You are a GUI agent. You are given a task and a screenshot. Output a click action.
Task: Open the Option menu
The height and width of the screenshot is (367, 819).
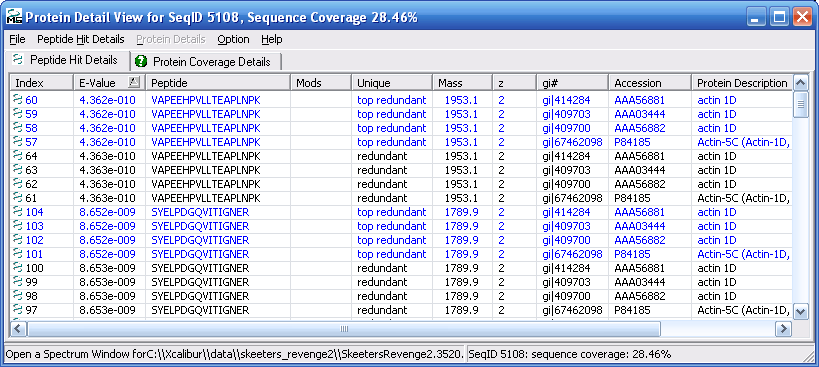233,39
